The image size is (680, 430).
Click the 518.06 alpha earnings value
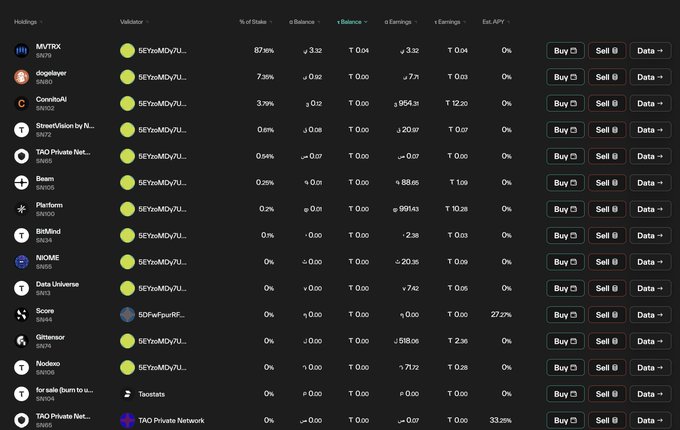click(x=406, y=342)
